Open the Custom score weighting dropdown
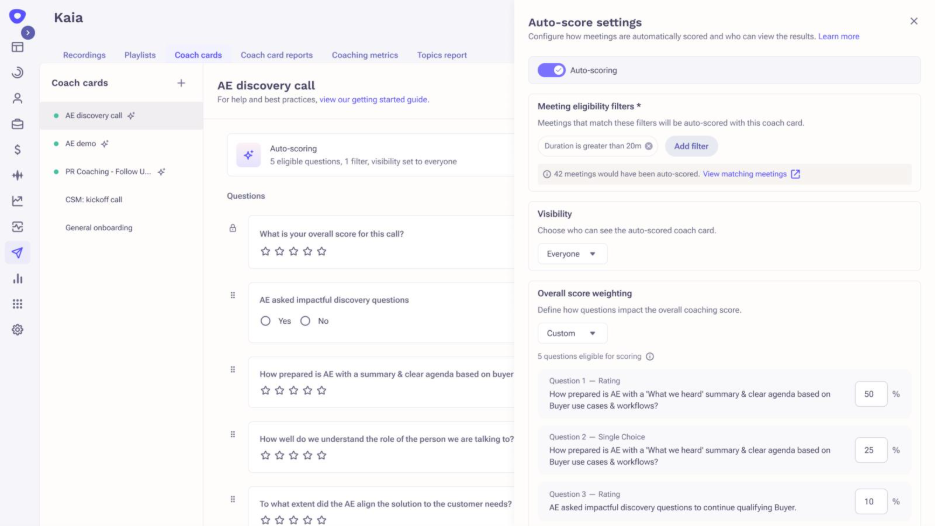The height and width of the screenshot is (526, 936). [572, 333]
